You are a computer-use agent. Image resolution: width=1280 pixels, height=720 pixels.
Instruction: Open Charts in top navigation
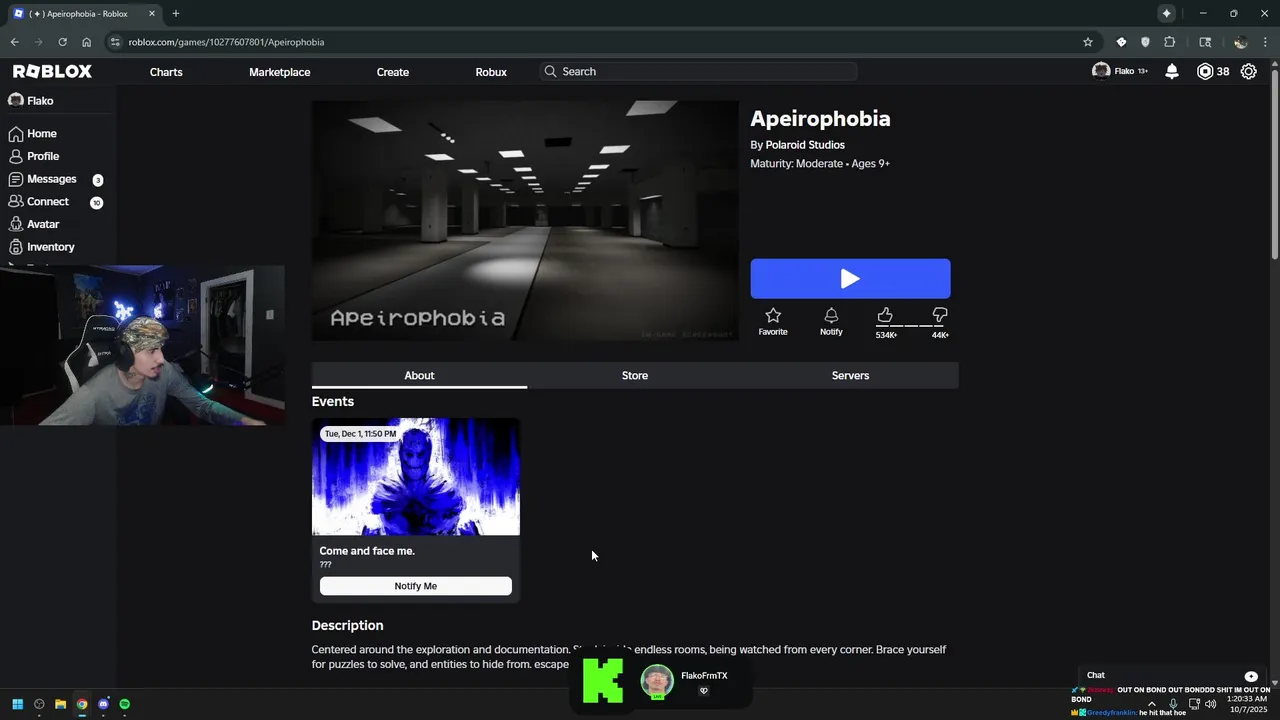click(166, 72)
